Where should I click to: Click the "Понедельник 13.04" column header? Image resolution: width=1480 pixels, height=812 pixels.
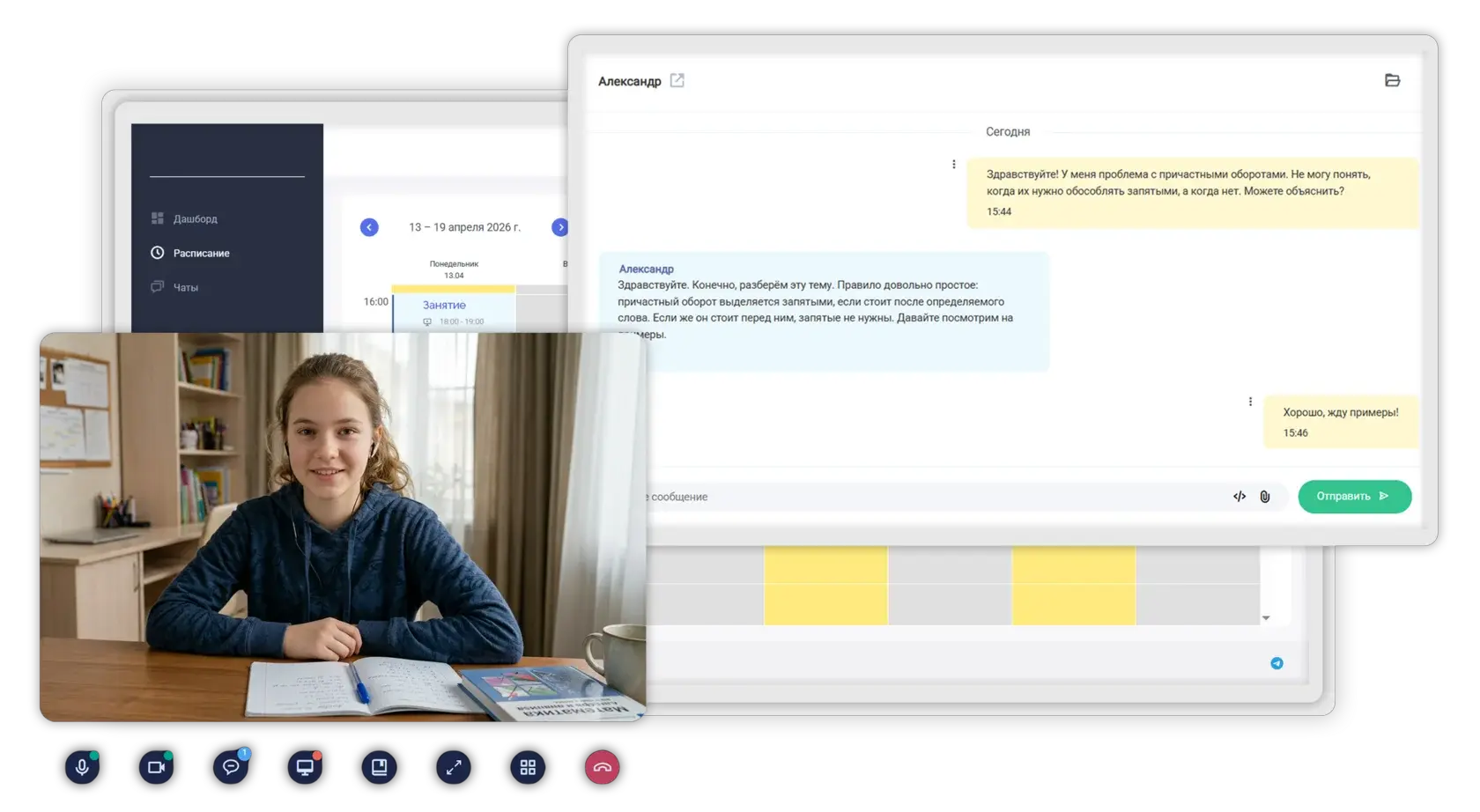click(454, 269)
